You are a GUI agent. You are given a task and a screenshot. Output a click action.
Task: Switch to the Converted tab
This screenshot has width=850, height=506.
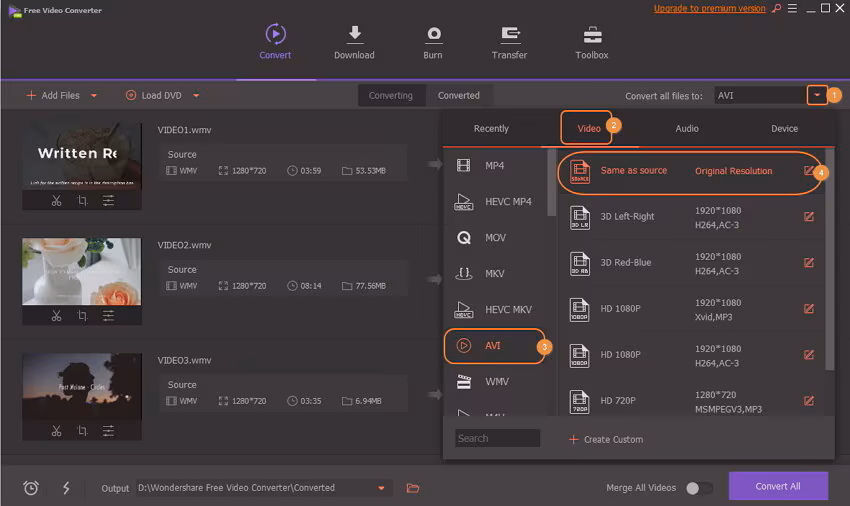coord(459,95)
